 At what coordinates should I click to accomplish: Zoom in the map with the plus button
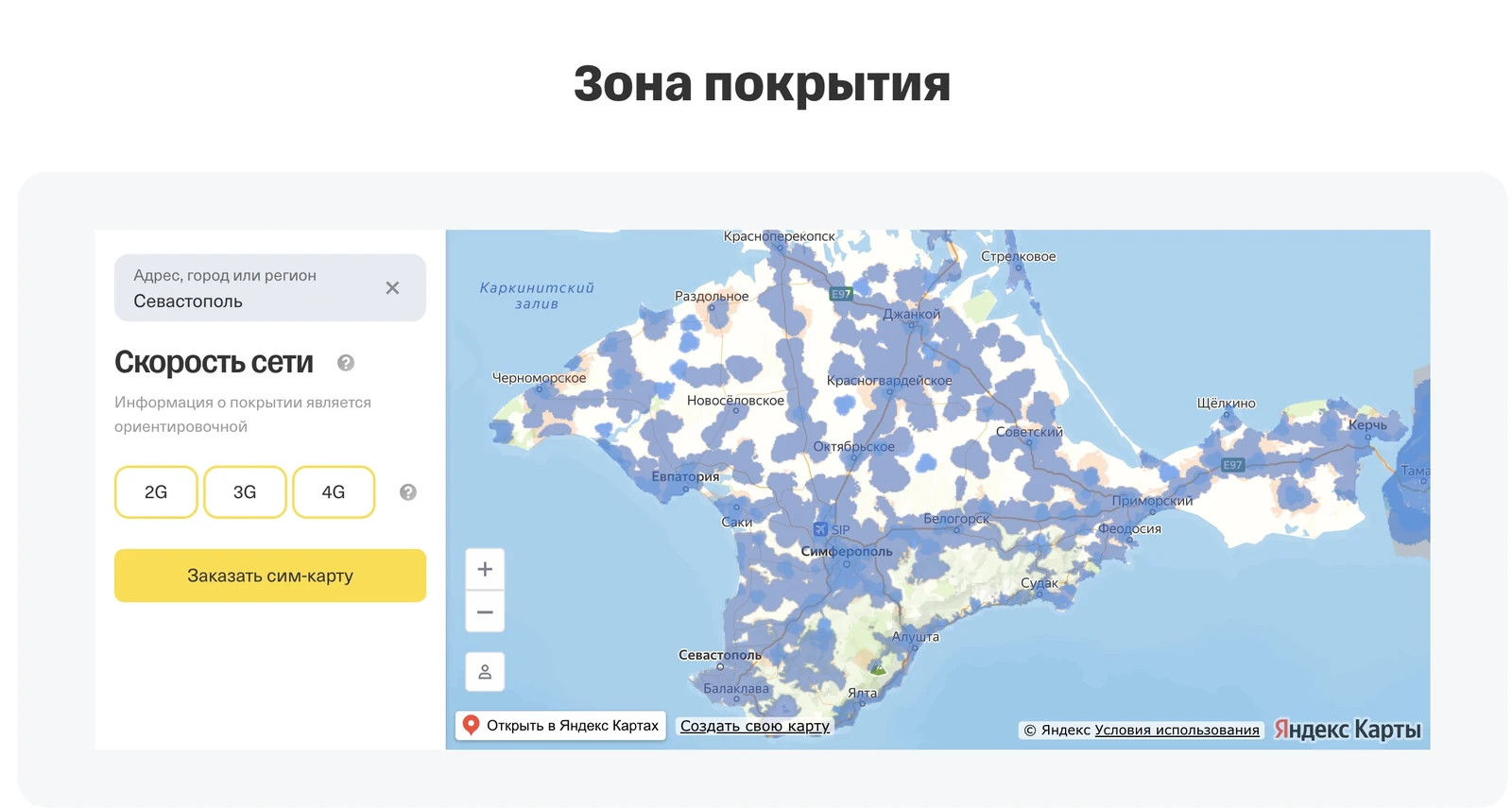tap(485, 569)
